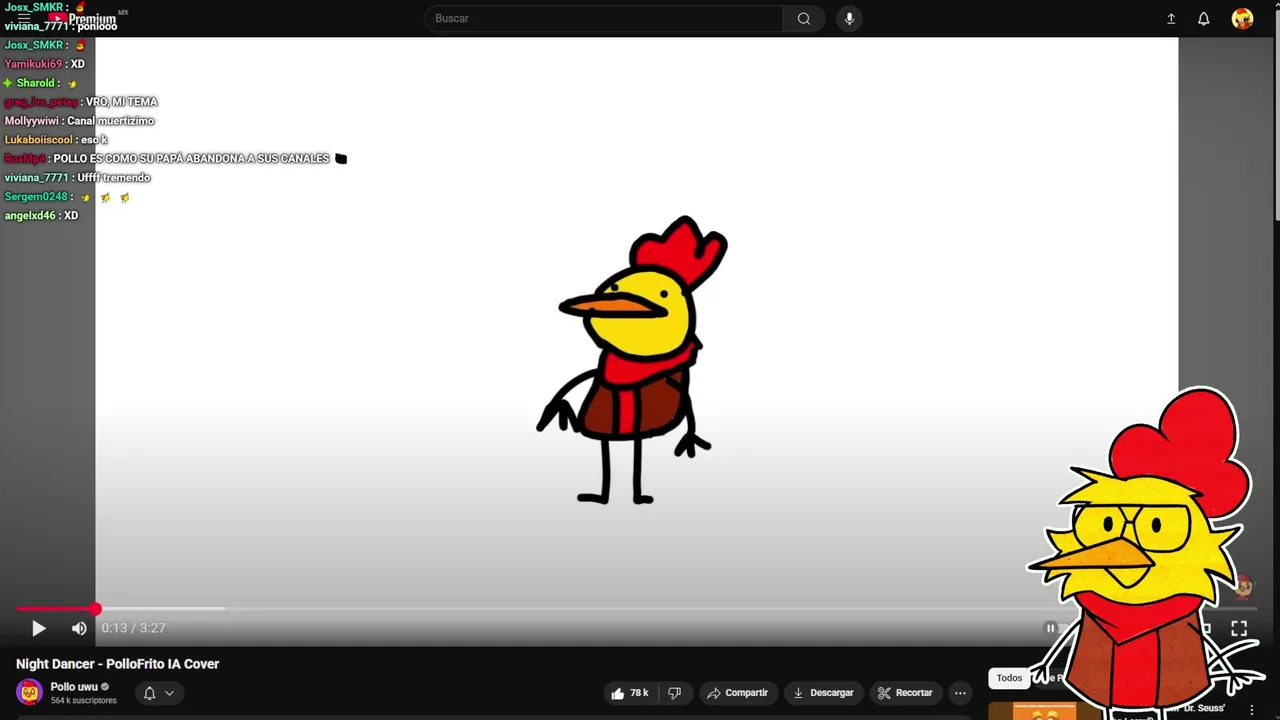The width and height of the screenshot is (1280, 720).
Task: Open the subscription notification bell dropdown
Action: (158, 693)
